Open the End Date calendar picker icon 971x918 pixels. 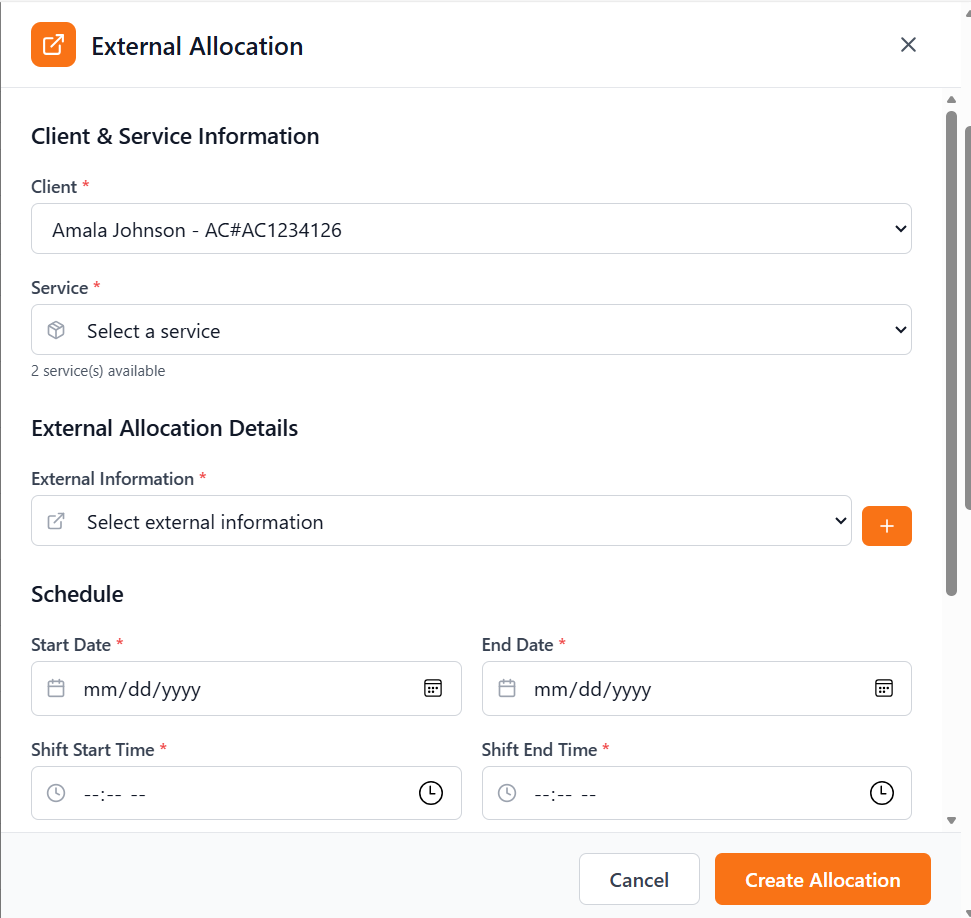[x=883, y=688]
